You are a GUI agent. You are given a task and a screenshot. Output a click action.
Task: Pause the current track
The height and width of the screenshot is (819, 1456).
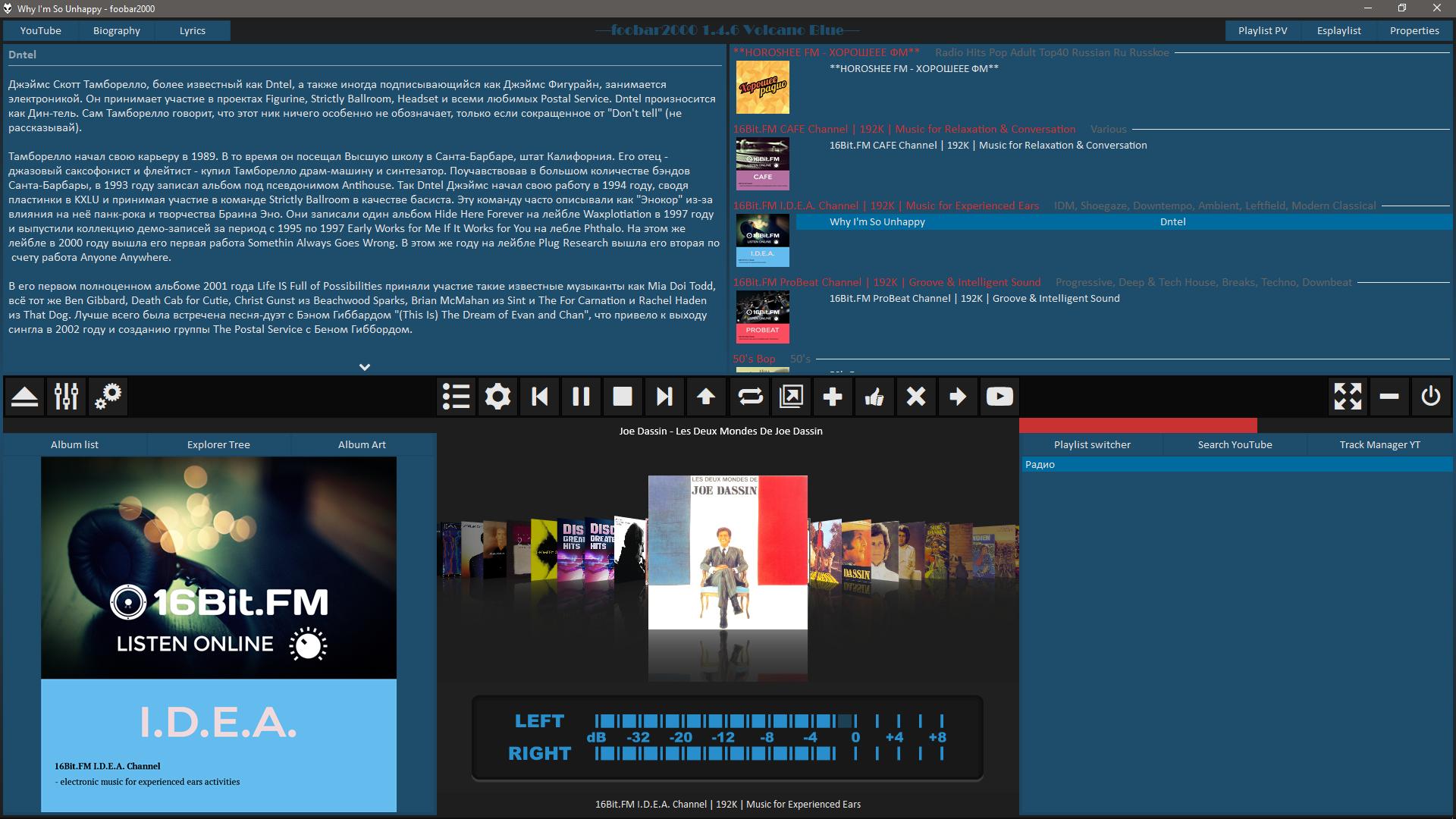[581, 397]
